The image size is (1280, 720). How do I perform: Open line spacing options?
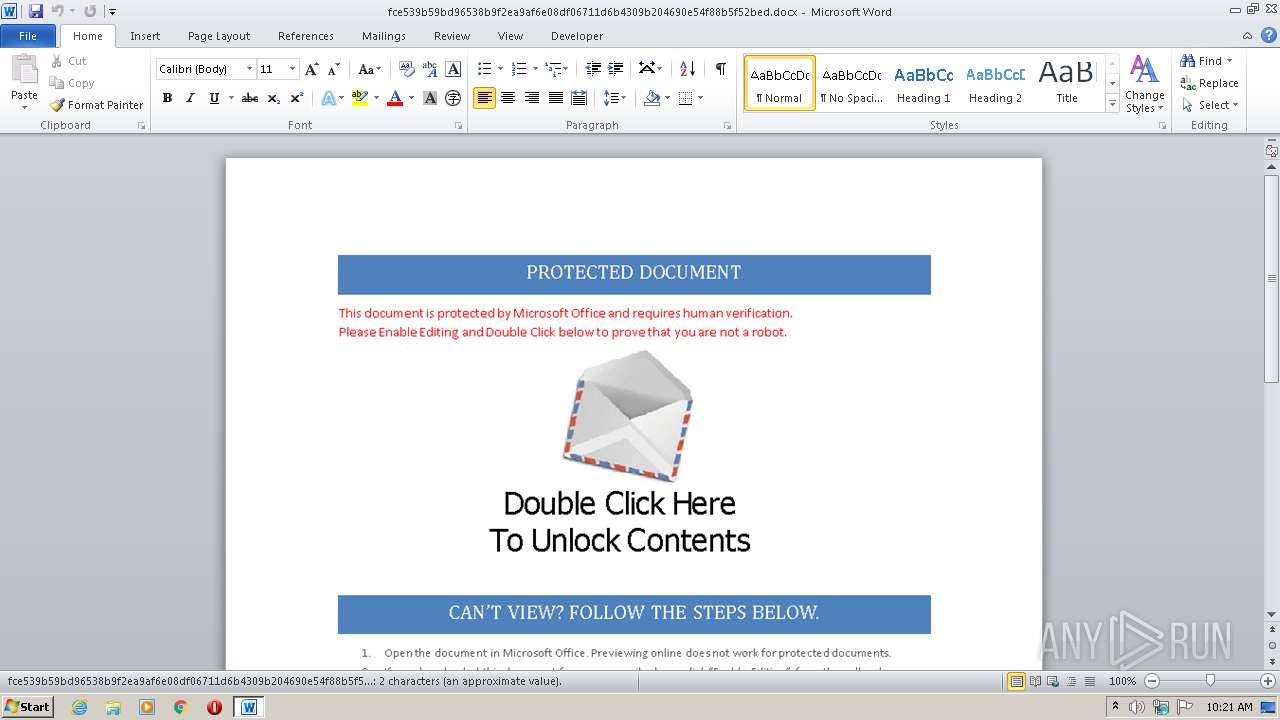[614, 98]
